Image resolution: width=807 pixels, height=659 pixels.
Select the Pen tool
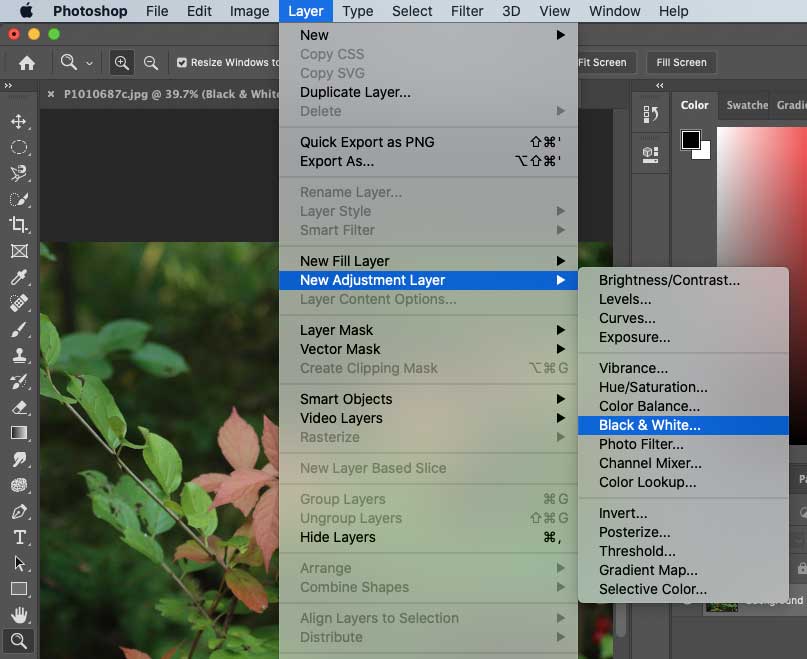tap(19, 511)
